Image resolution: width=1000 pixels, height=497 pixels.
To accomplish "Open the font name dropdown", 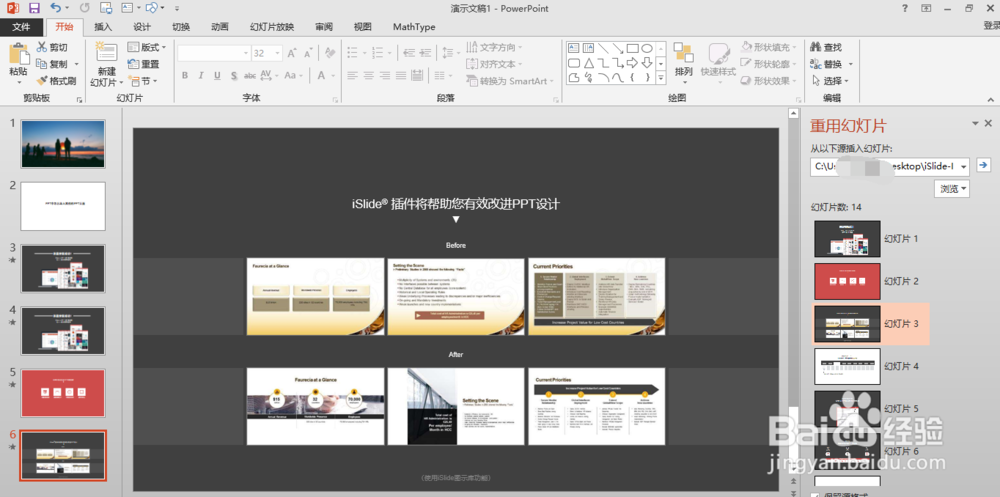I will click(246, 54).
